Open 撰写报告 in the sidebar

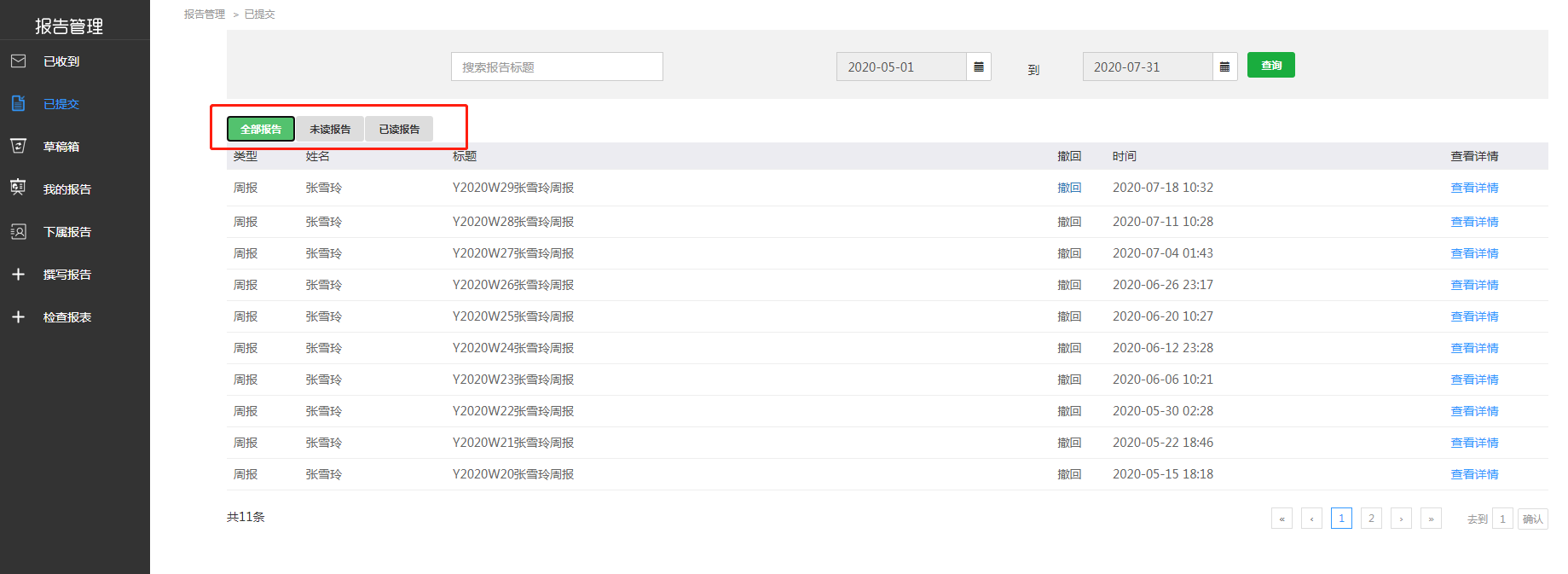(x=67, y=275)
